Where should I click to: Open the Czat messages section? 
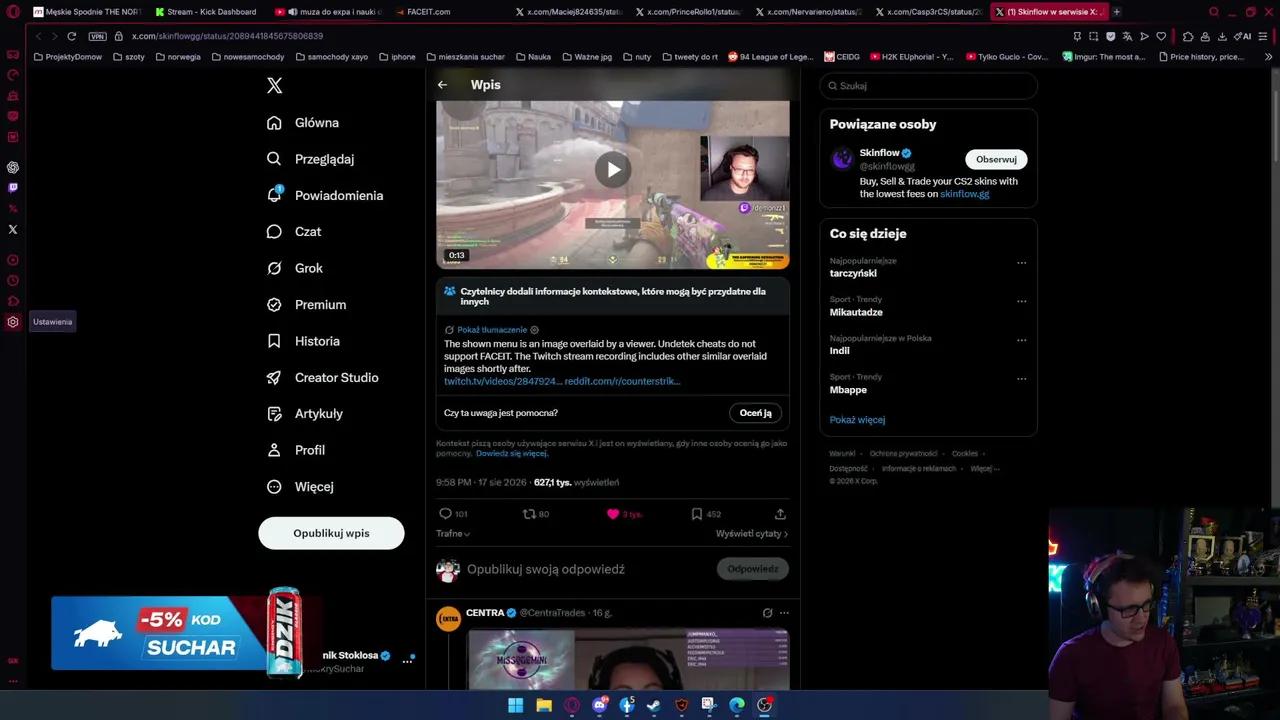[294, 232]
